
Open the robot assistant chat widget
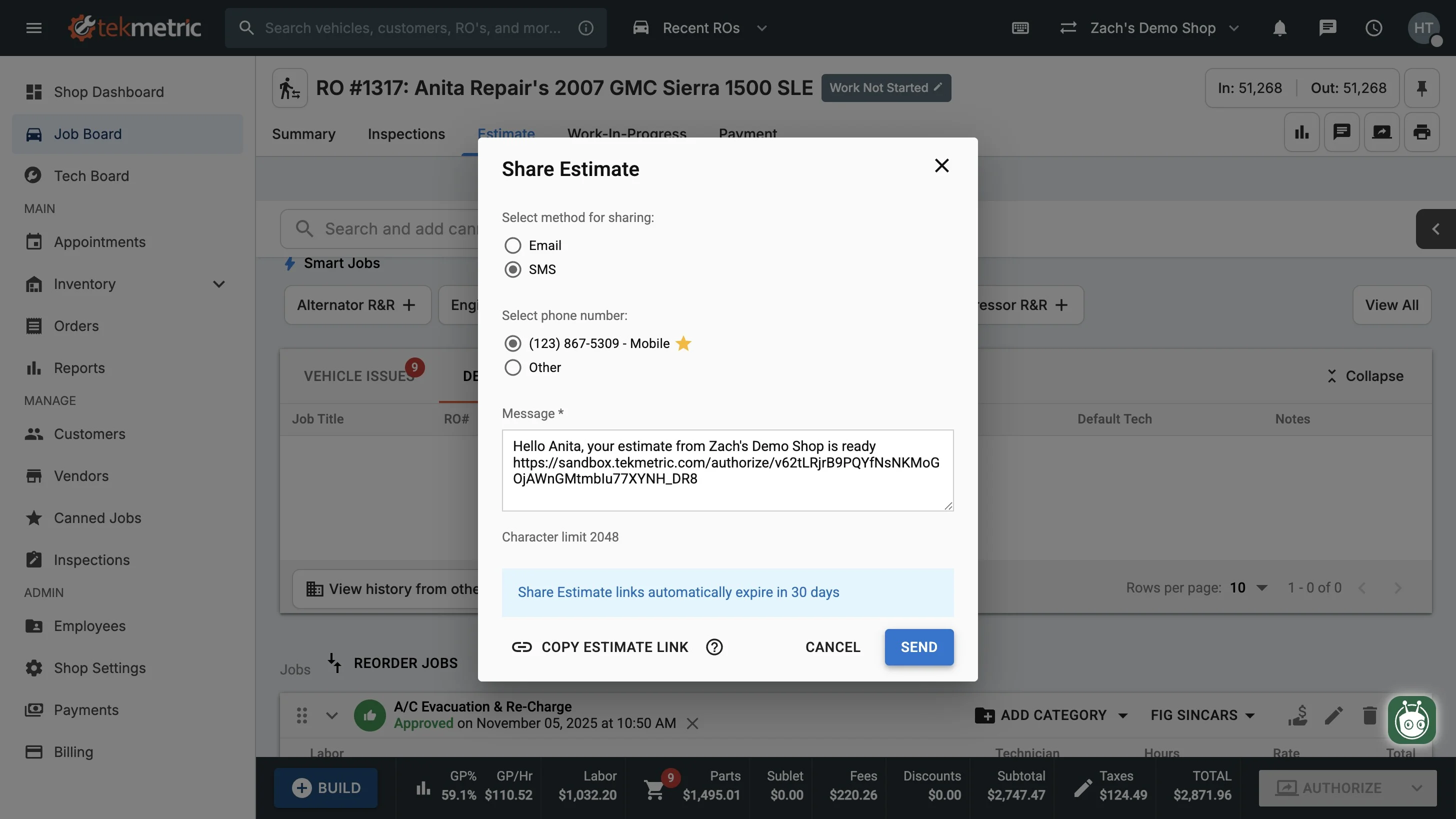click(1411, 720)
